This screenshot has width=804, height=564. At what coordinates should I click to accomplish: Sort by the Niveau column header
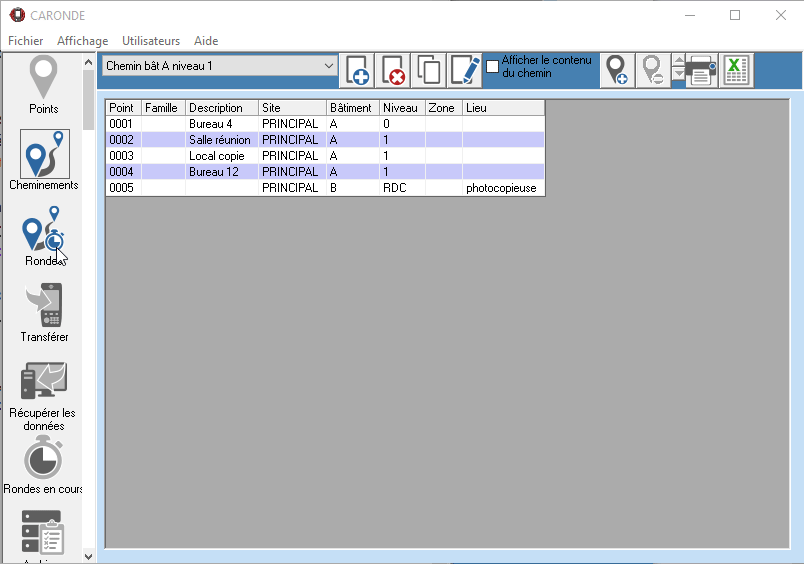(x=402, y=108)
